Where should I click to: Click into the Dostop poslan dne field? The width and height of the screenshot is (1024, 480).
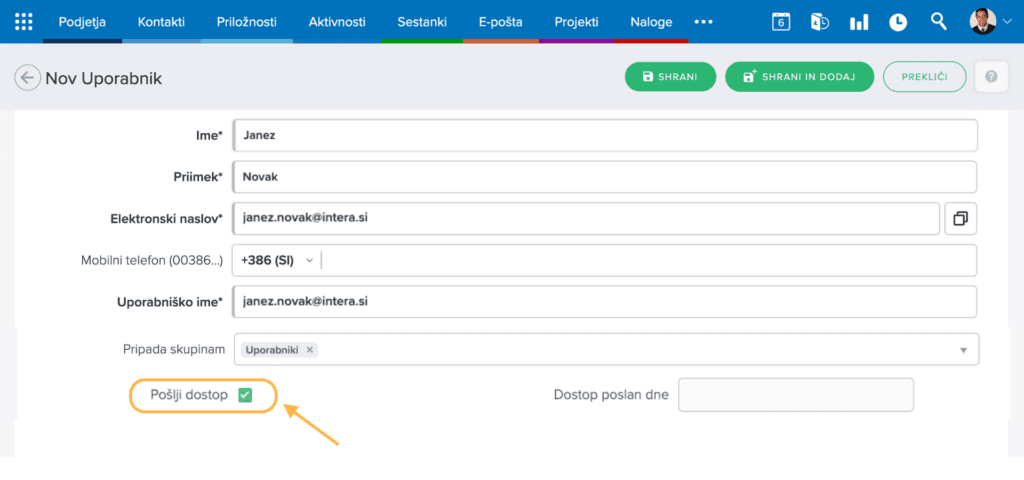pos(796,395)
